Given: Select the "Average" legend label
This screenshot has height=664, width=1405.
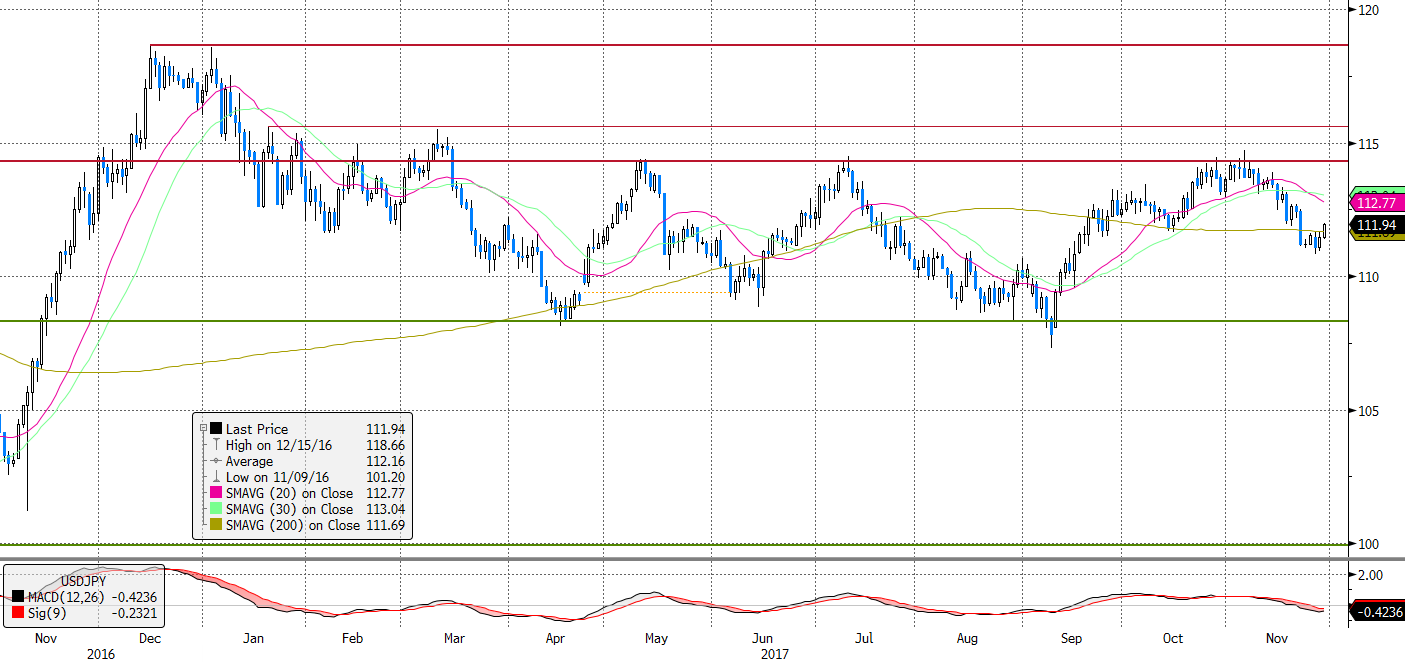Looking at the screenshot, I should coord(249,461).
